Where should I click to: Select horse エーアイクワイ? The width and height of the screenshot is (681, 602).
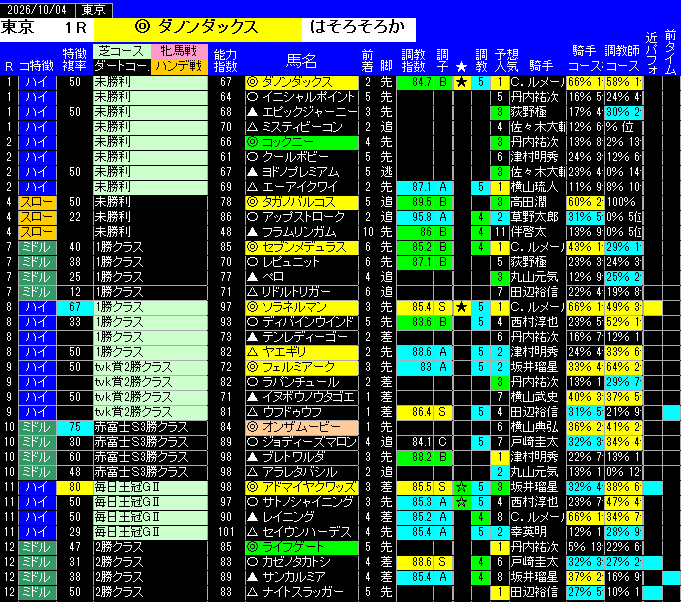point(302,187)
